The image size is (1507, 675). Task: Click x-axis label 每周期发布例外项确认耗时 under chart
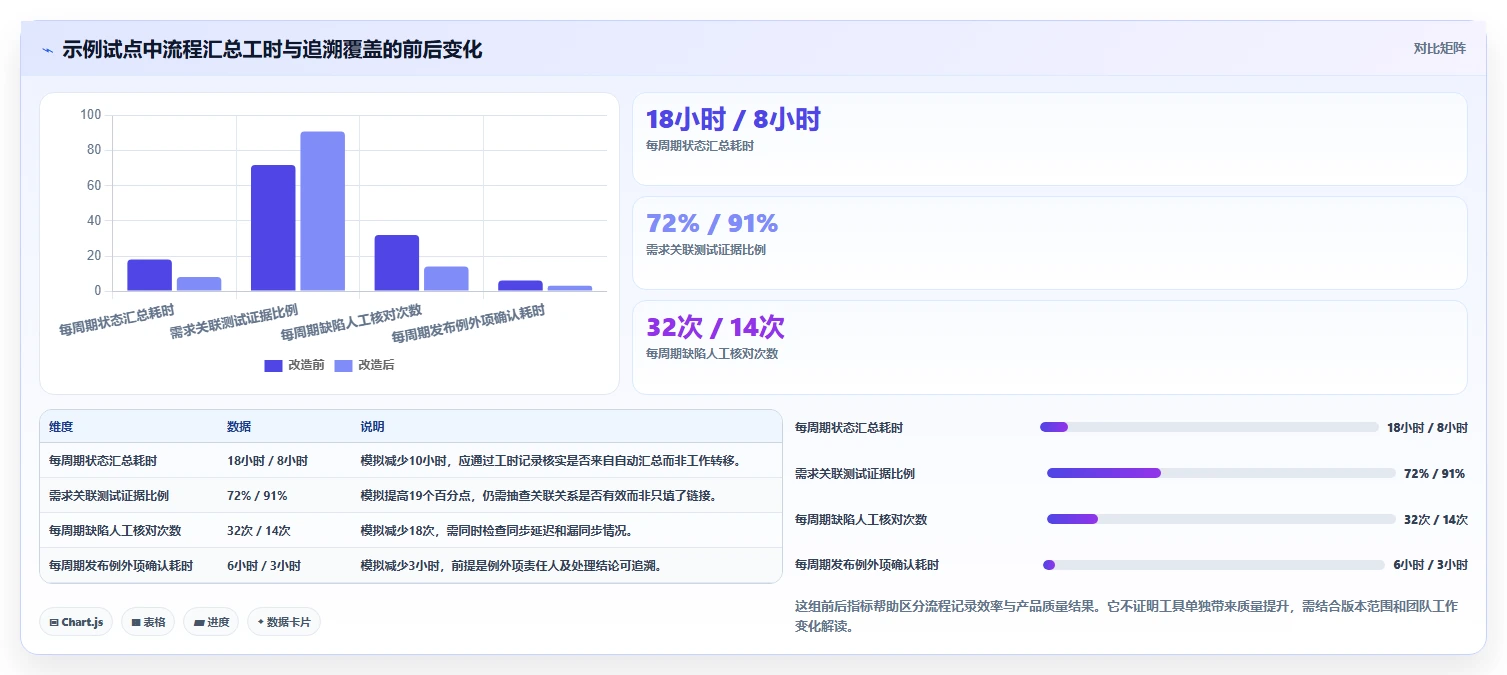(x=468, y=324)
